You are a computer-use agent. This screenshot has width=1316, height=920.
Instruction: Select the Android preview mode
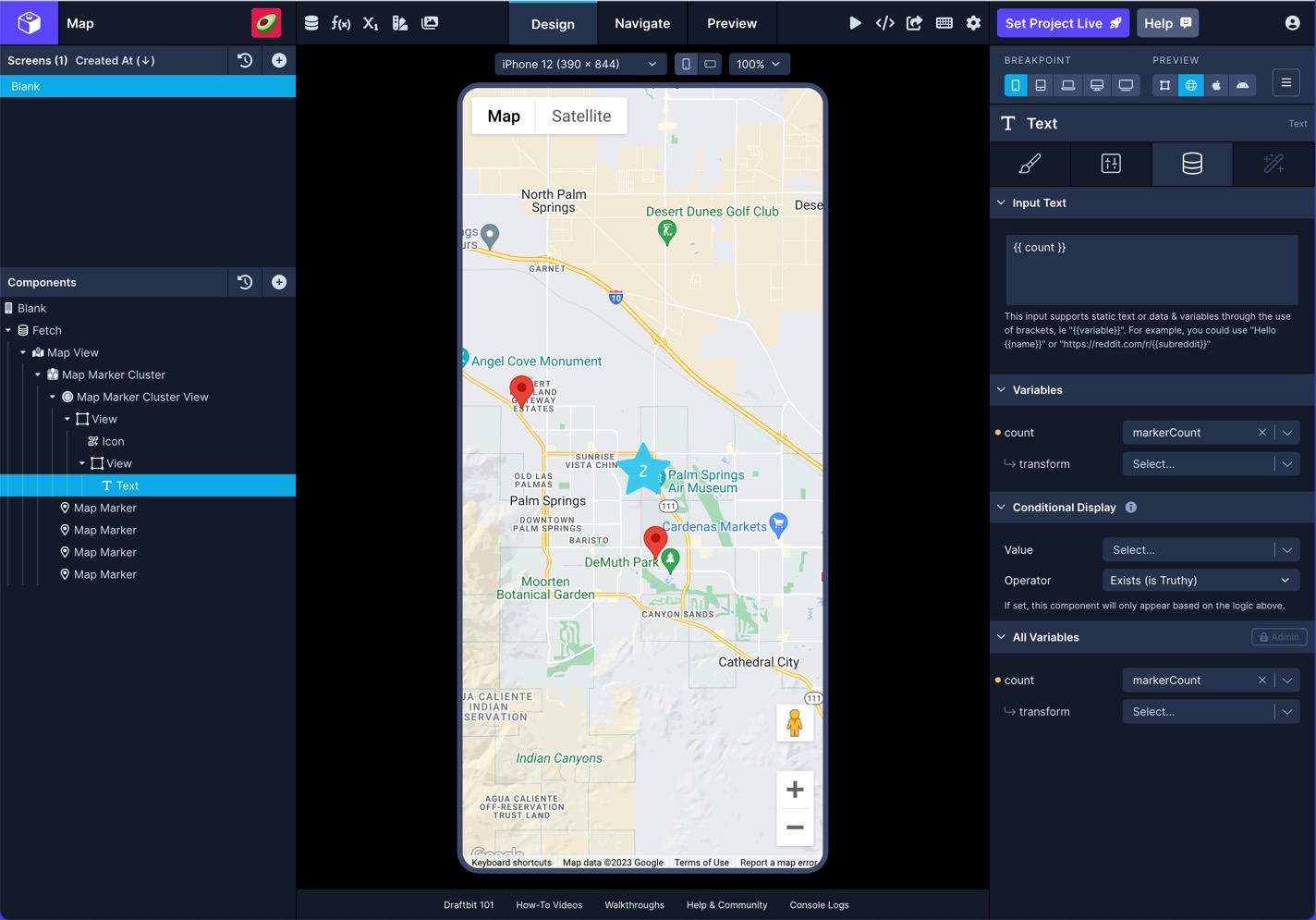coord(1242,85)
